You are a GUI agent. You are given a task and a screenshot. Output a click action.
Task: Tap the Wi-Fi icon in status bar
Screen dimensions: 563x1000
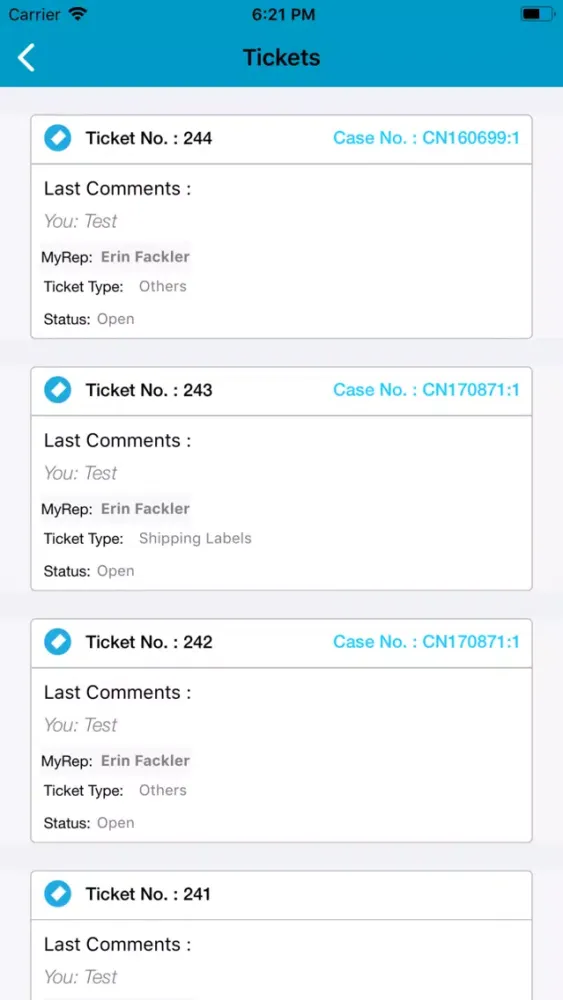pyautogui.click(x=78, y=14)
